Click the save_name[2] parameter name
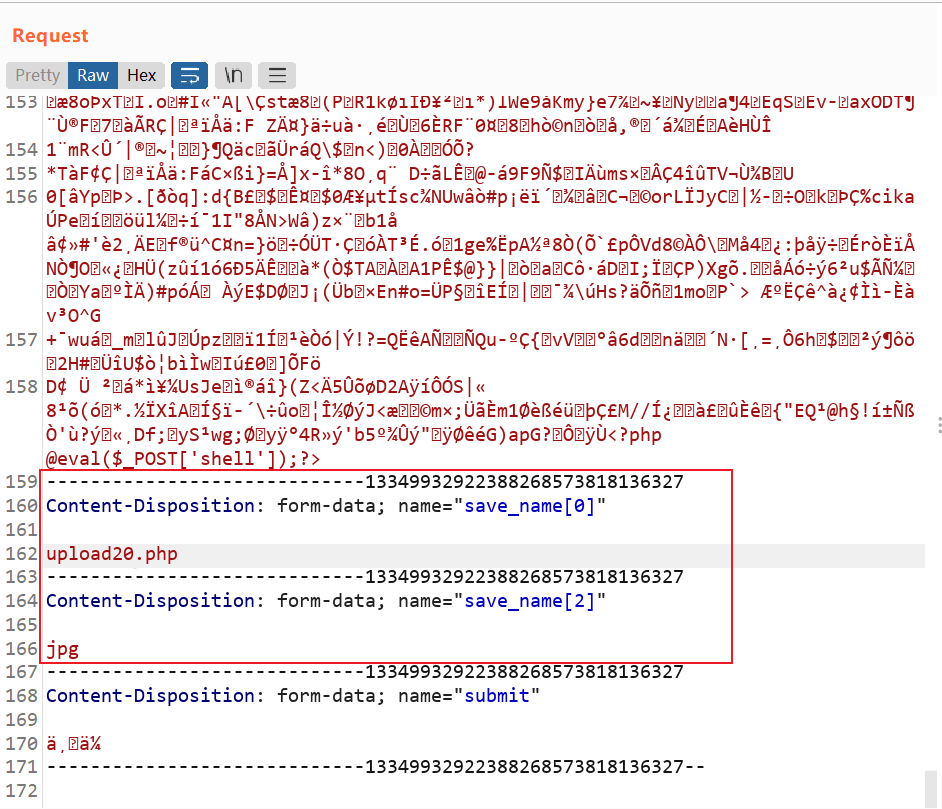 529,601
